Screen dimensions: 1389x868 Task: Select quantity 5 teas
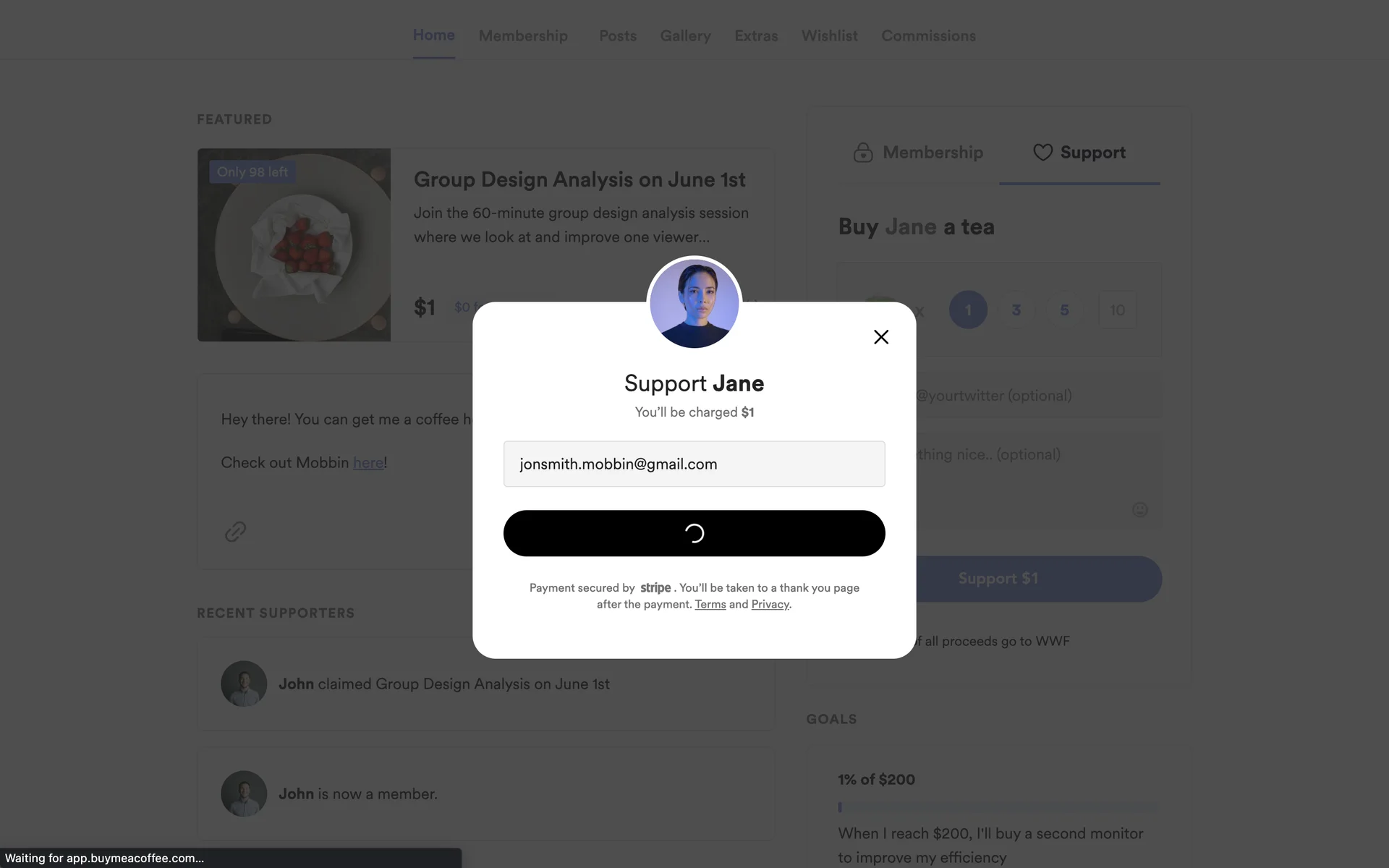[x=1064, y=310]
